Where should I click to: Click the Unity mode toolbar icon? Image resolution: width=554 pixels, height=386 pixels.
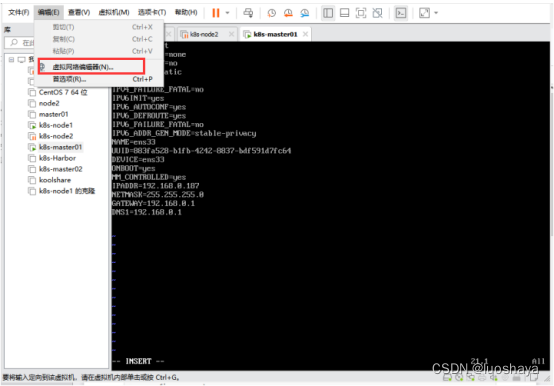coord(377,13)
